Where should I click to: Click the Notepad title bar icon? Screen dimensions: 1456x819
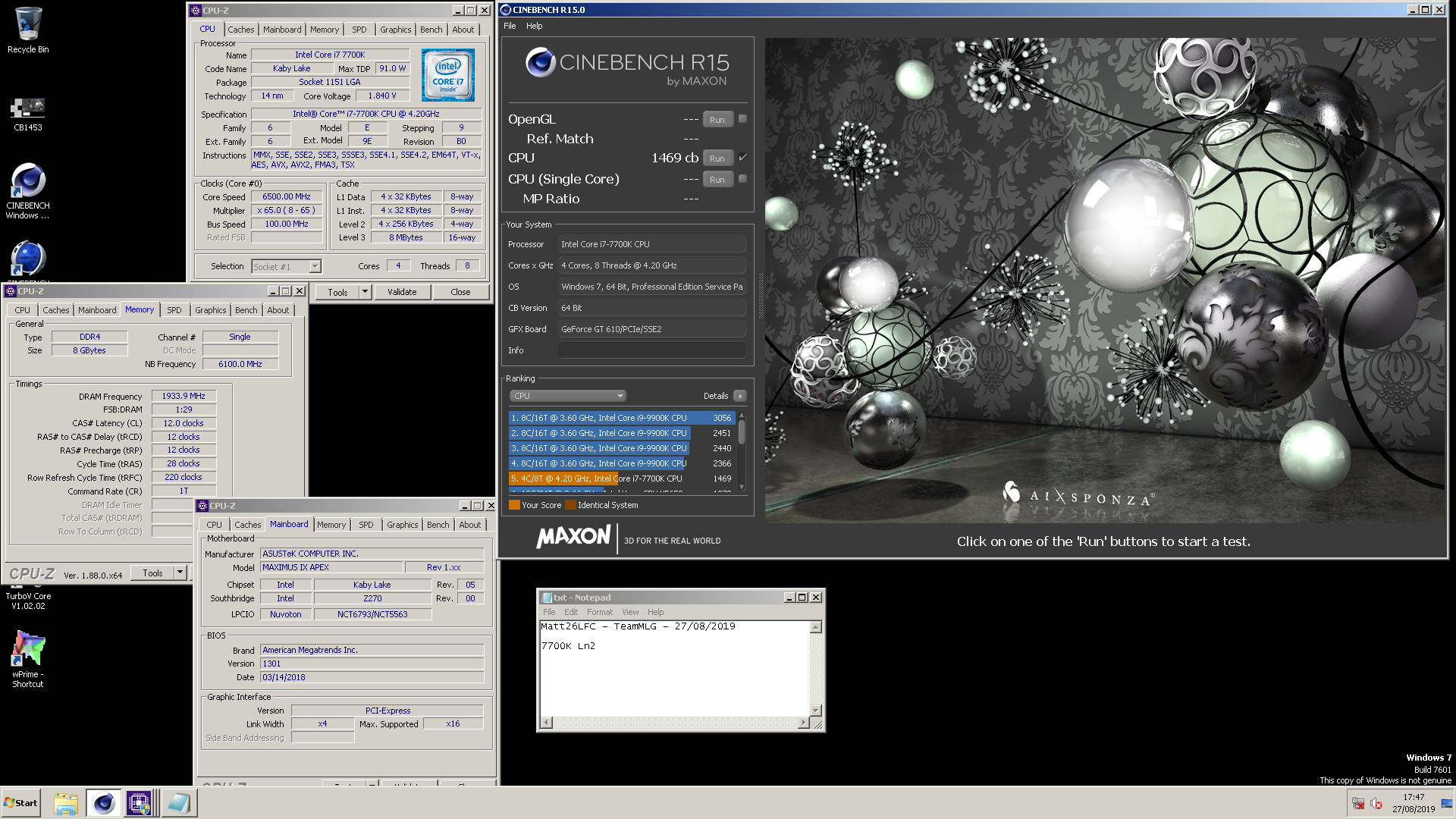[547, 598]
